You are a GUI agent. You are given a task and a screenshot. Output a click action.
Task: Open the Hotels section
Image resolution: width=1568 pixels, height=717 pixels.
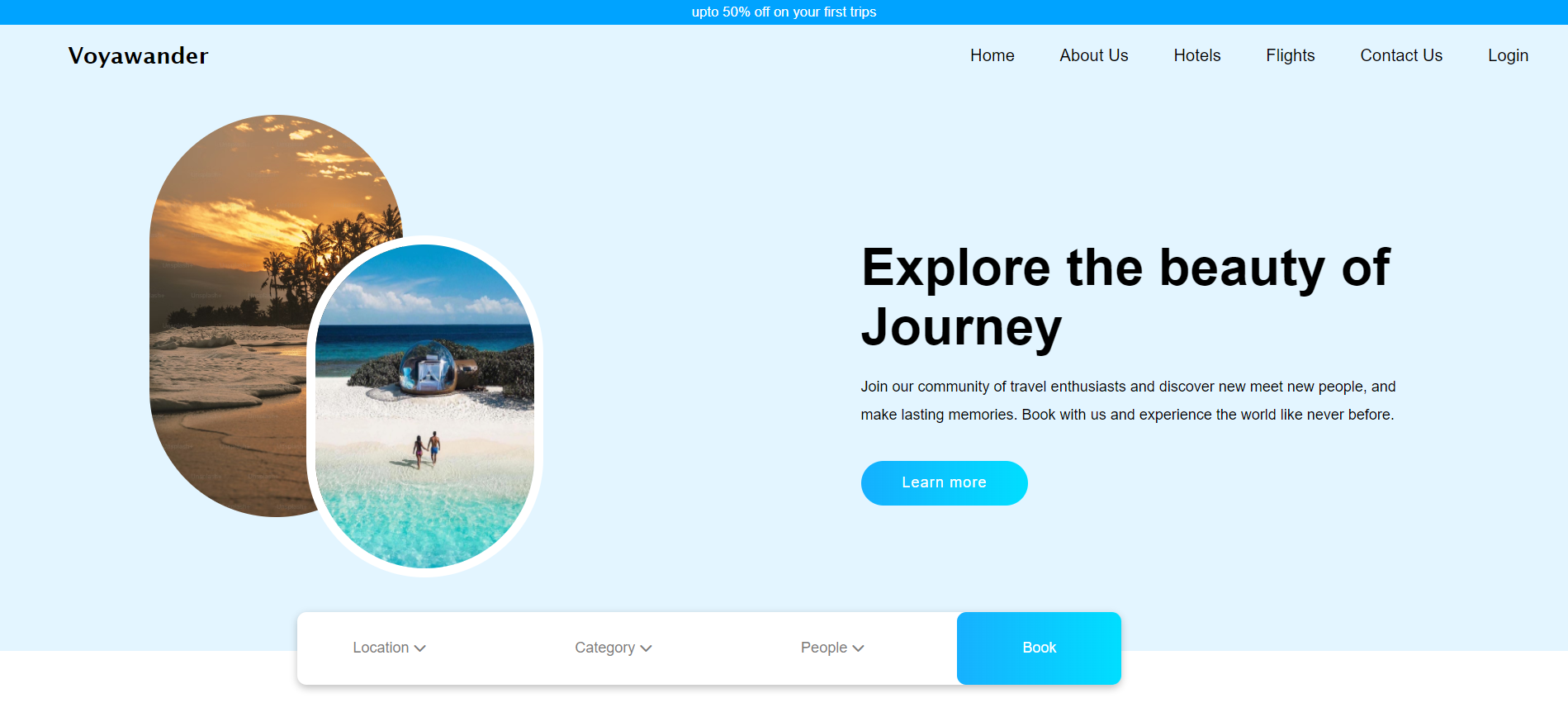1196,55
